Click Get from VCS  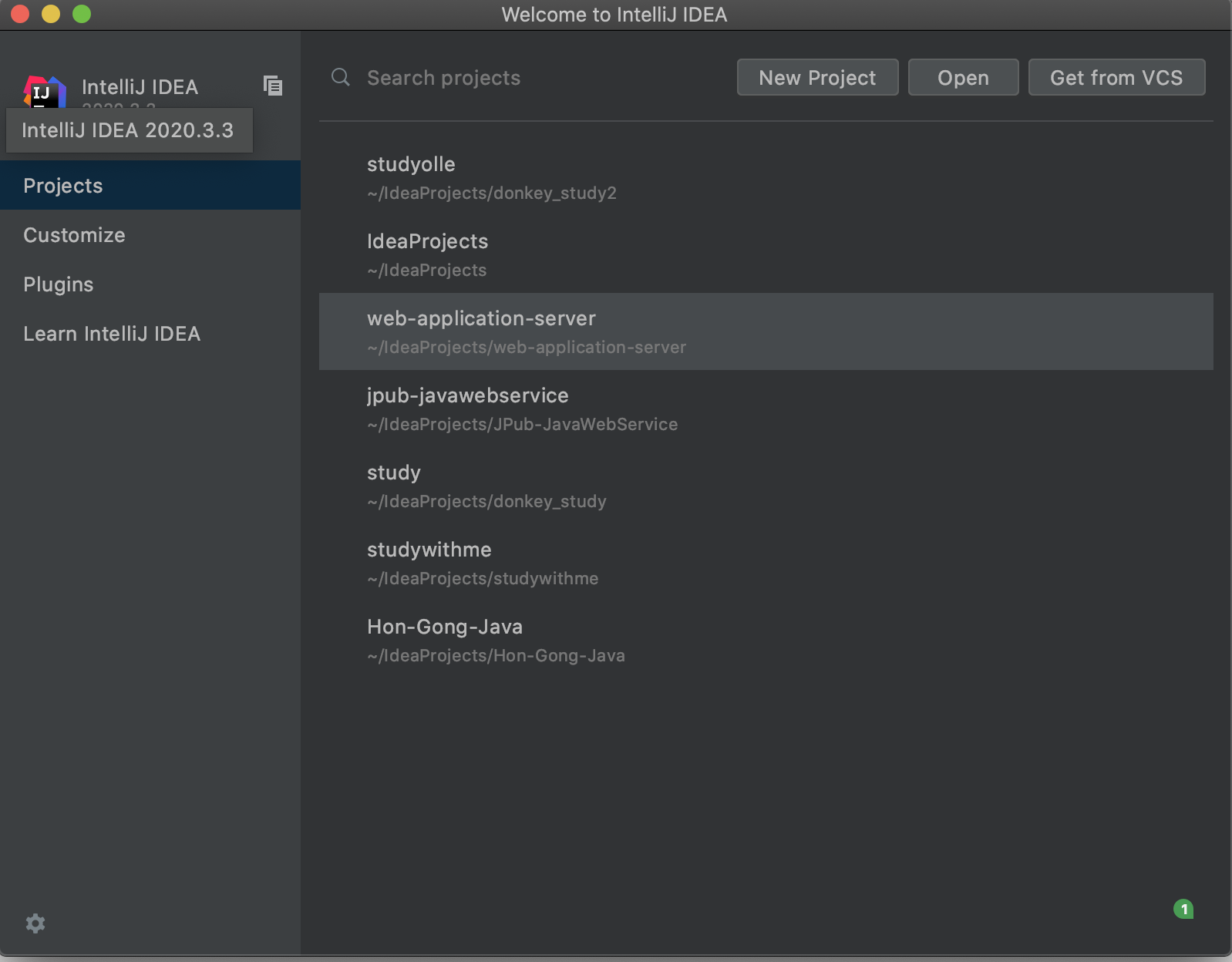1116,77
